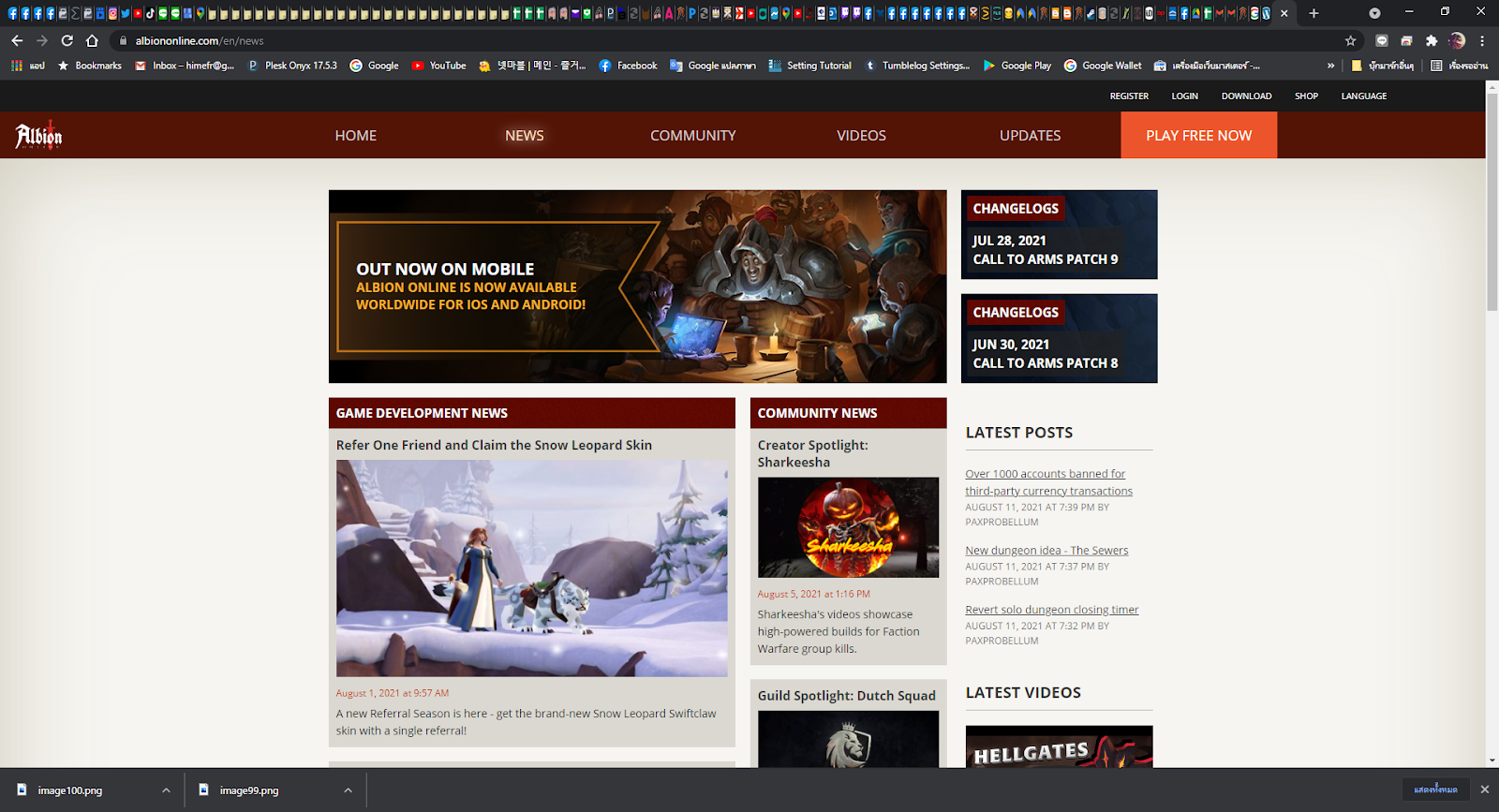This screenshot has width=1499, height=812.
Task: Open the Chrome three-dot menu
Action: coord(1482,40)
